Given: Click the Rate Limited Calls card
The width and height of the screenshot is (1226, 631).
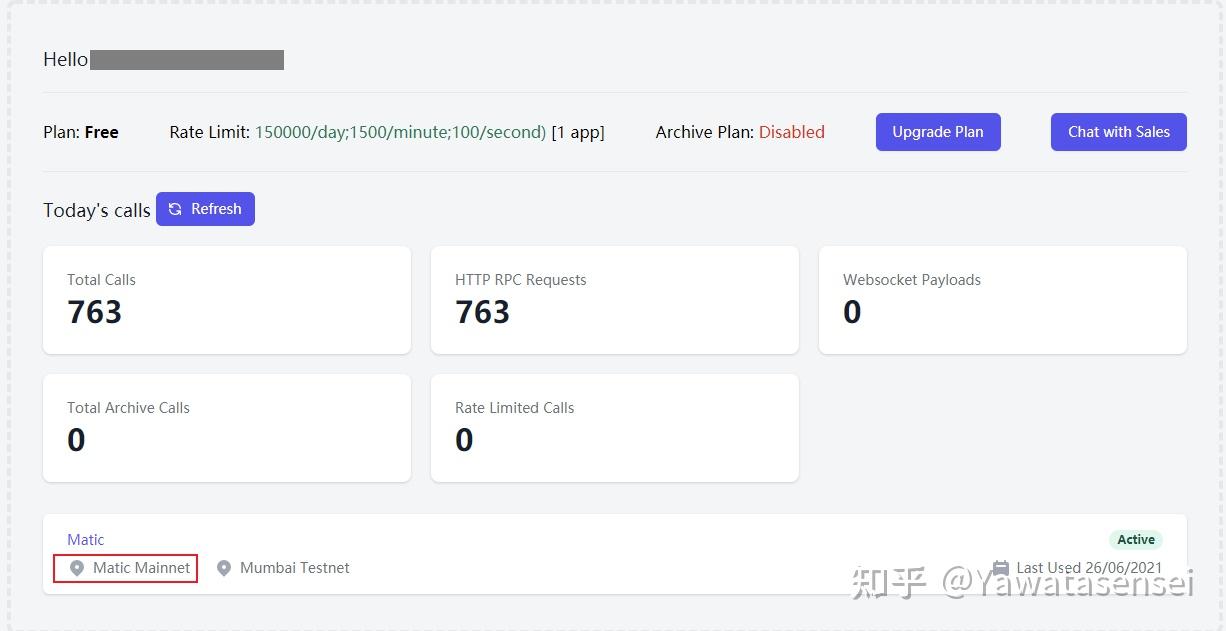Looking at the screenshot, I should (x=615, y=428).
